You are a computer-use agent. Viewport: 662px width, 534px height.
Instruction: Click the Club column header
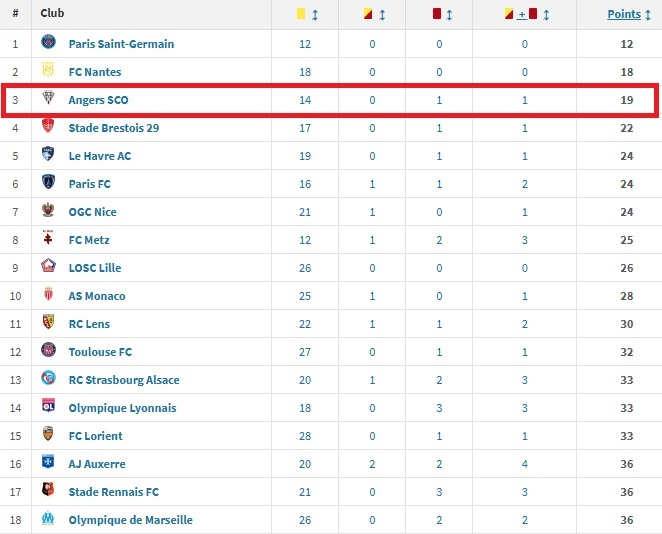[x=53, y=14]
